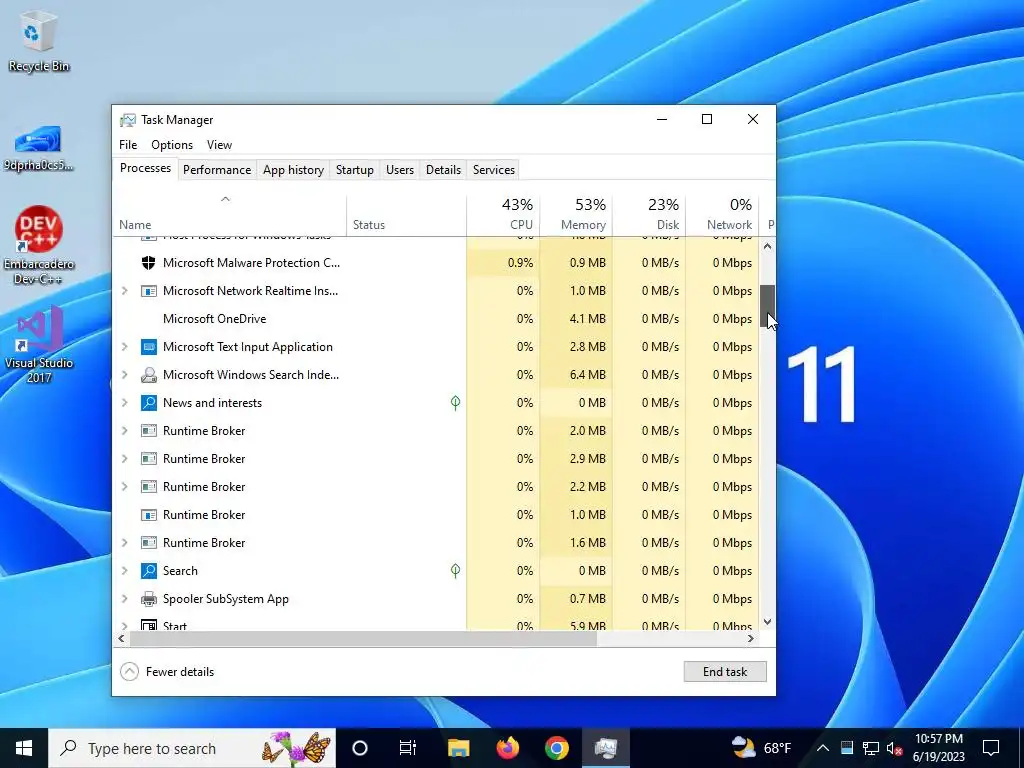This screenshot has height=768, width=1024.
Task: Click the News and interests magnifier icon
Action: point(149,403)
